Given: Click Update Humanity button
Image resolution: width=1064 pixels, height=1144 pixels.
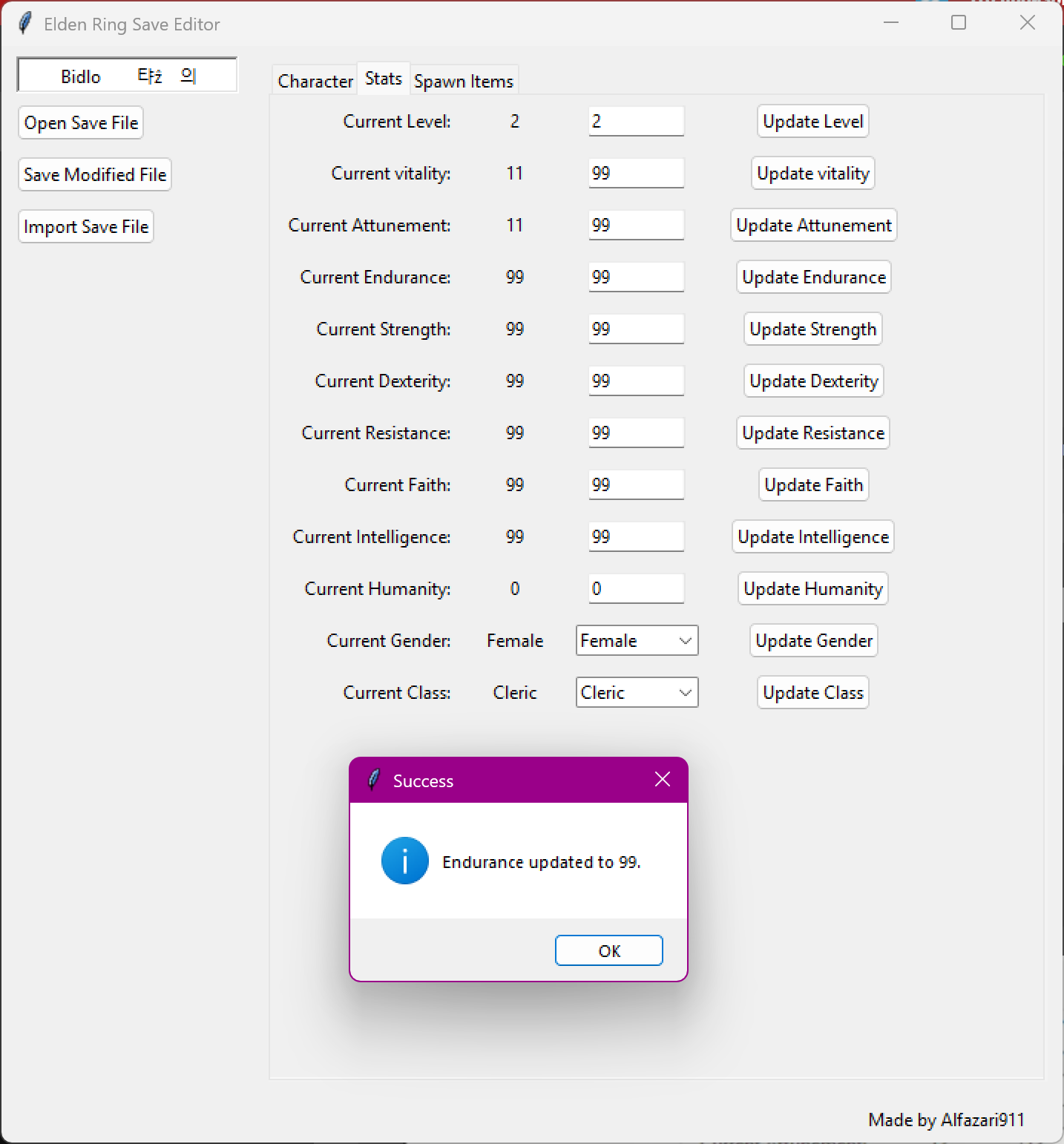Looking at the screenshot, I should coord(813,589).
